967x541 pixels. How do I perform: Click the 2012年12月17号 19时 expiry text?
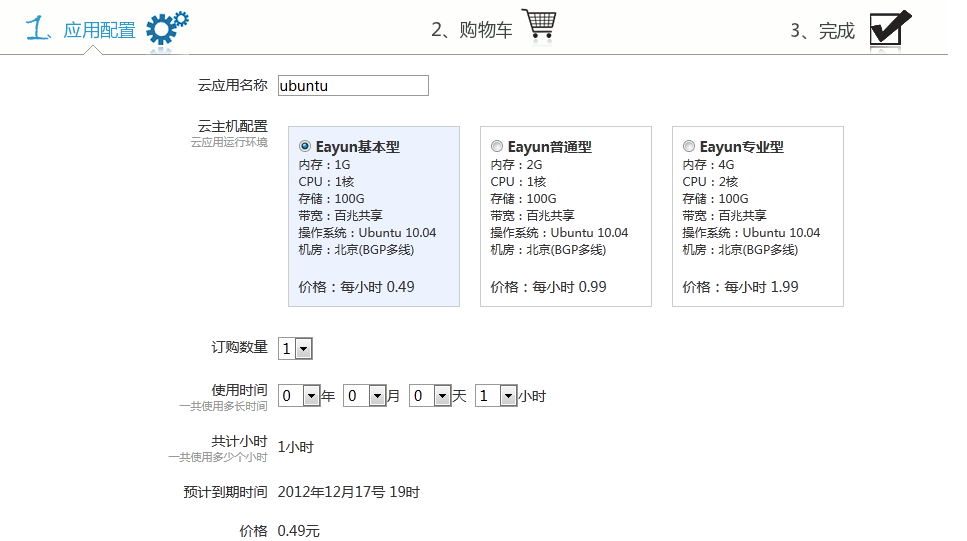348,492
